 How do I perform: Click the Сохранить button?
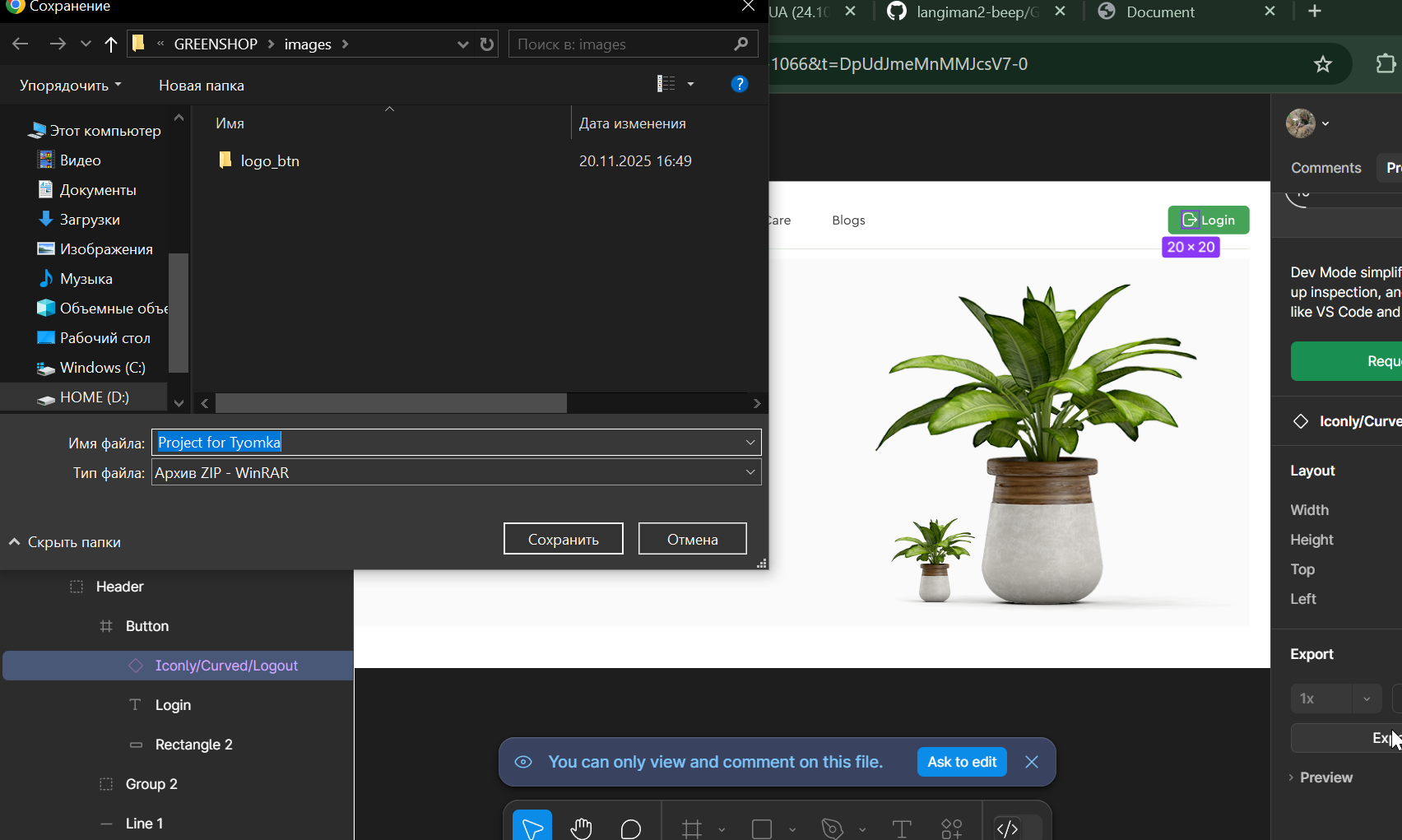pyautogui.click(x=564, y=539)
